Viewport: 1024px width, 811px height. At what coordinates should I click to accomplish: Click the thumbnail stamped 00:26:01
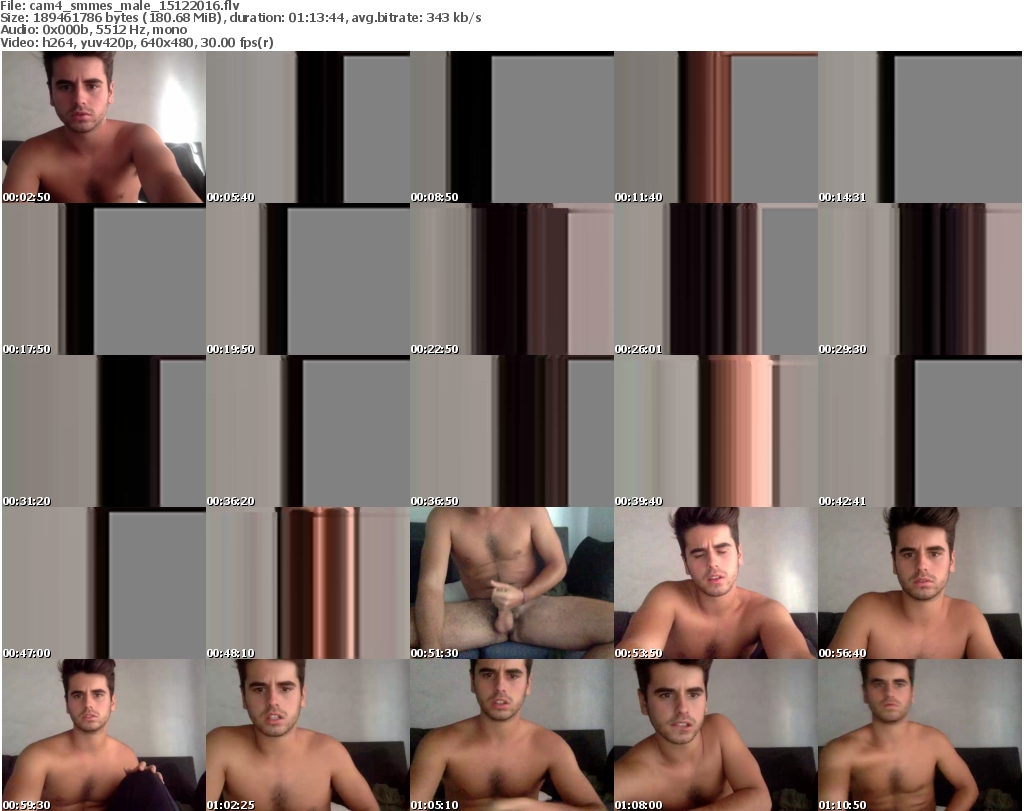click(715, 280)
